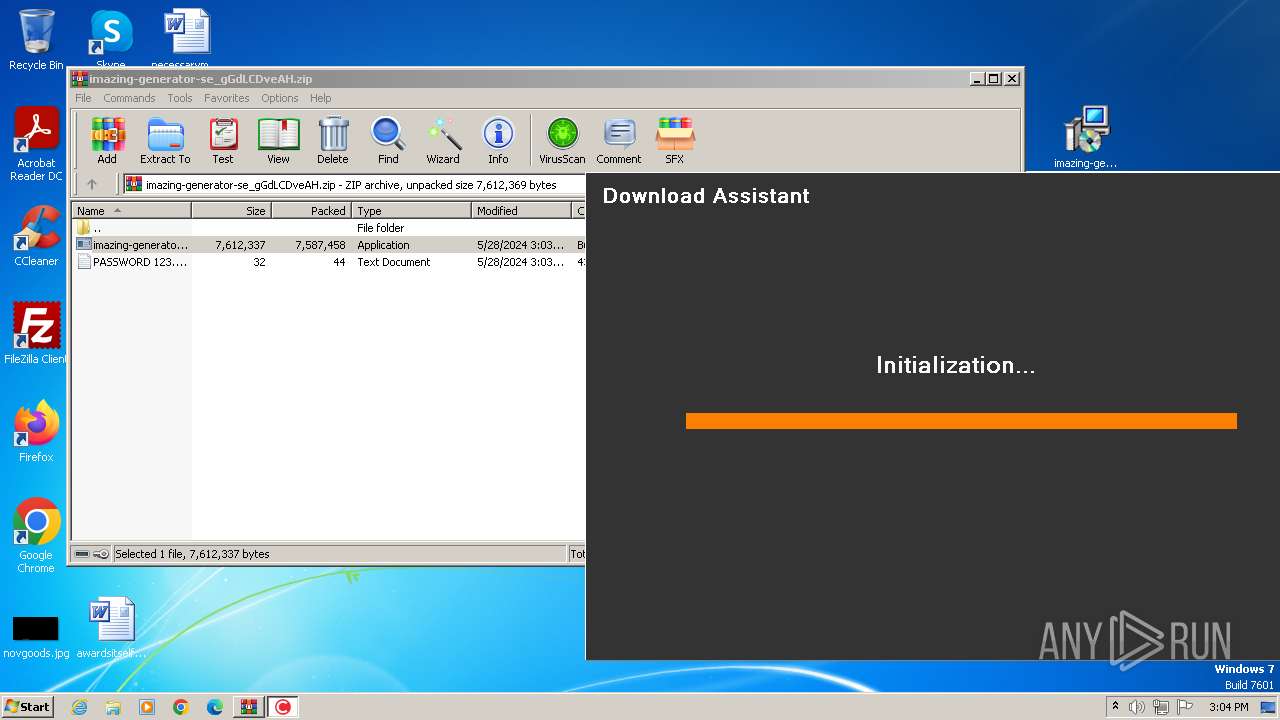Show hidden tray icons arrow
1280x720 pixels.
coord(1115,707)
